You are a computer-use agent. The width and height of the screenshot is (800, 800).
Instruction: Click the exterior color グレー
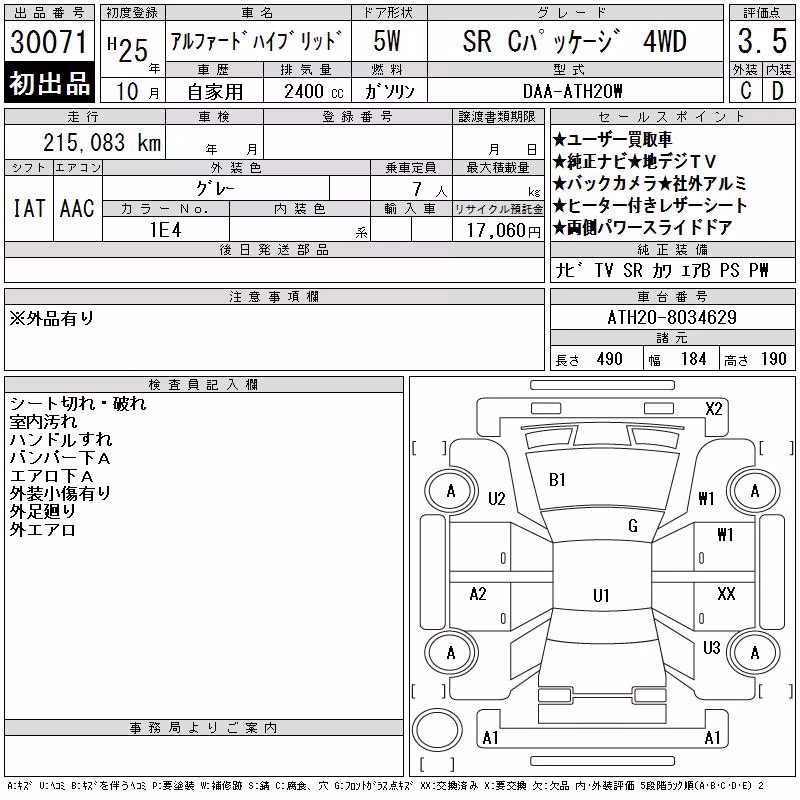(215, 189)
